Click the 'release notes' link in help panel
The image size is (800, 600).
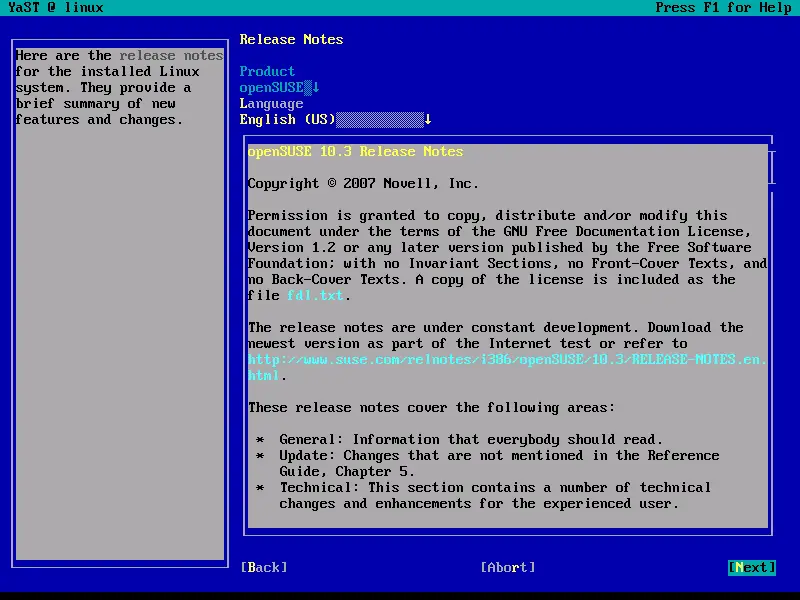171,56
